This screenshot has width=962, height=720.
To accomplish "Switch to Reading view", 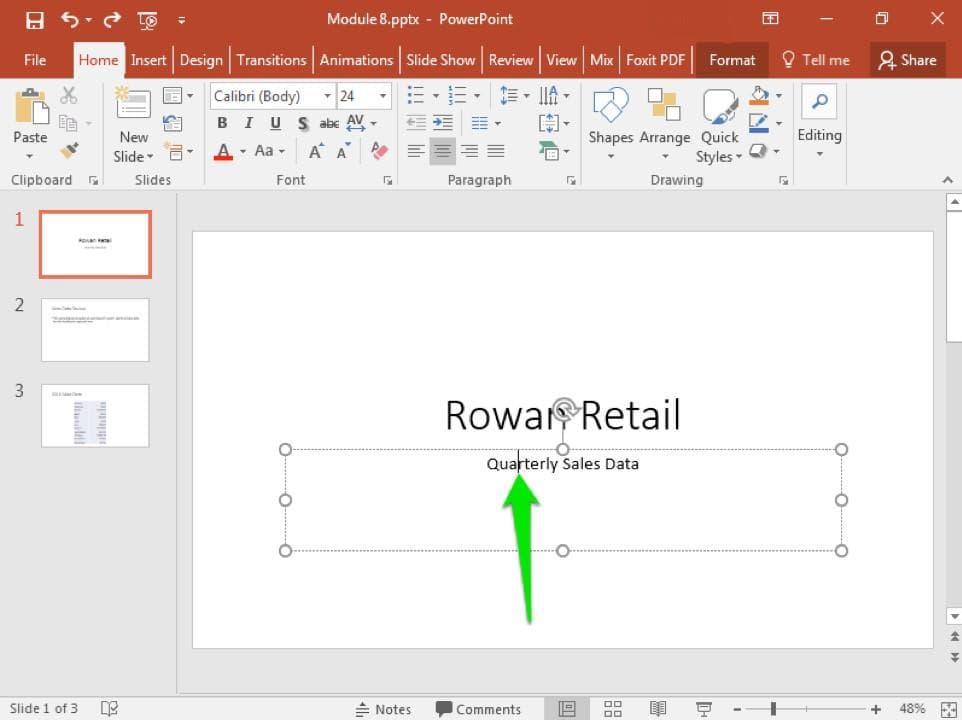I will (x=658, y=709).
